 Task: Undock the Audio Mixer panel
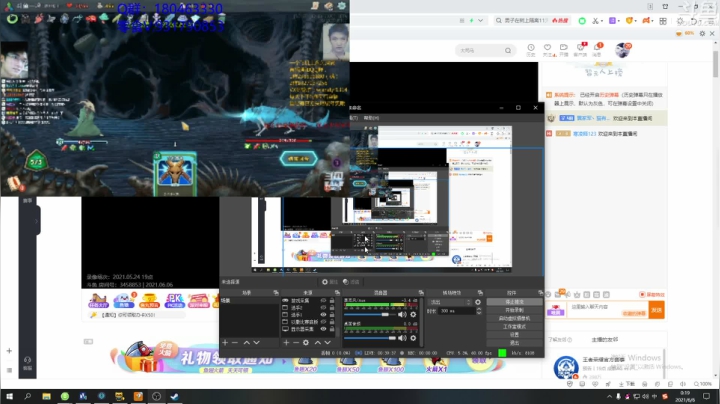421,292
